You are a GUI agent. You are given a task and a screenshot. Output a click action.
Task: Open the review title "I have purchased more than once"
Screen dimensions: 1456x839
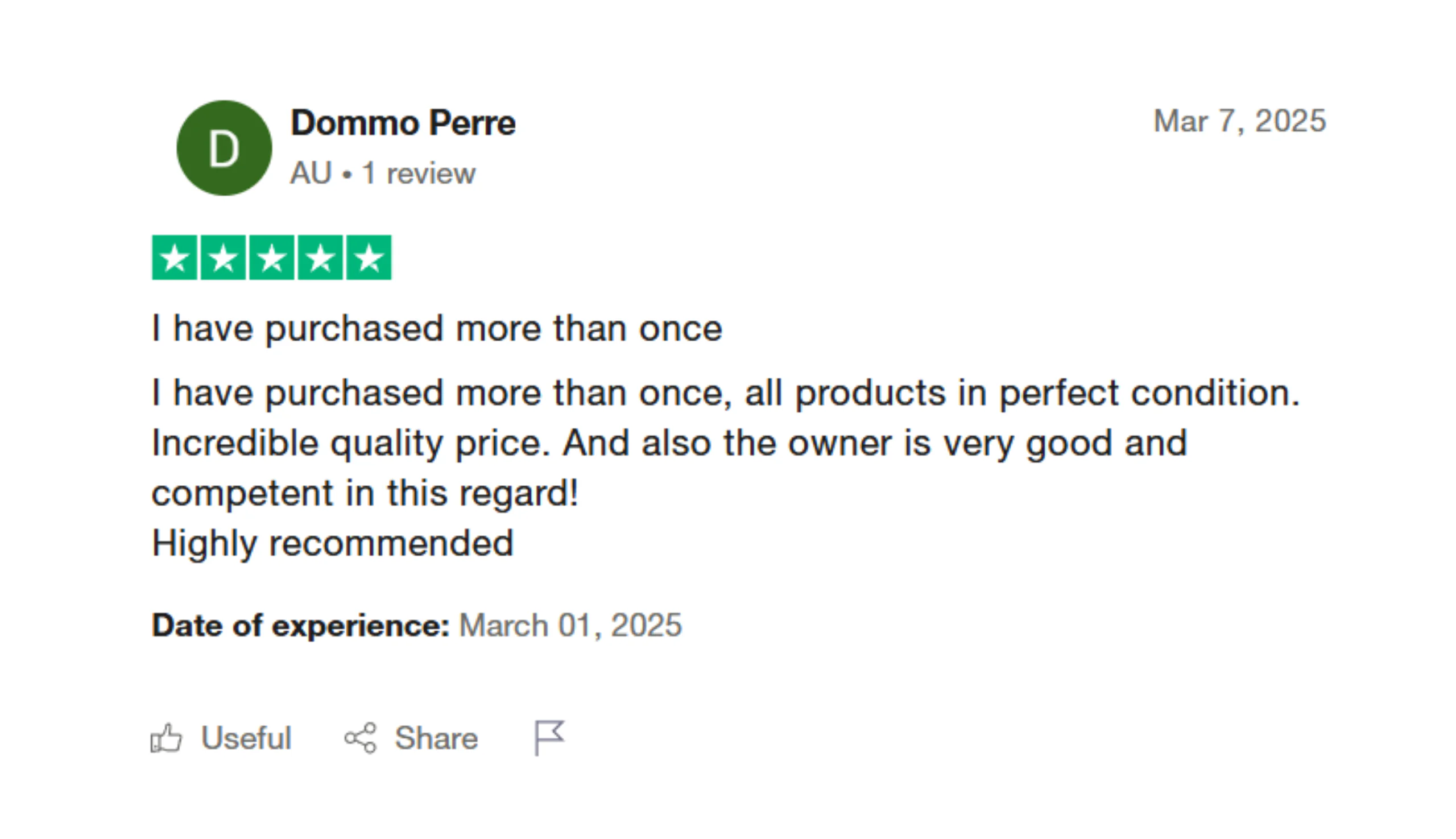point(436,328)
